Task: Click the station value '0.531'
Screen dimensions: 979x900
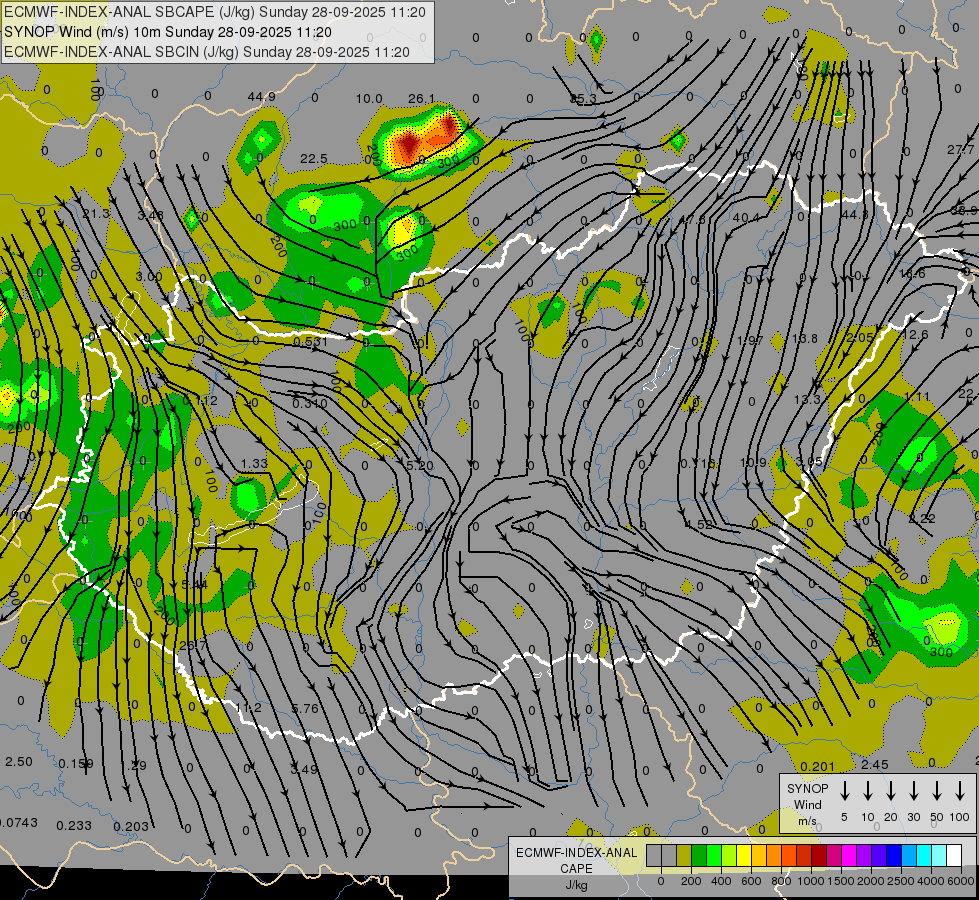Action: [310, 342]
